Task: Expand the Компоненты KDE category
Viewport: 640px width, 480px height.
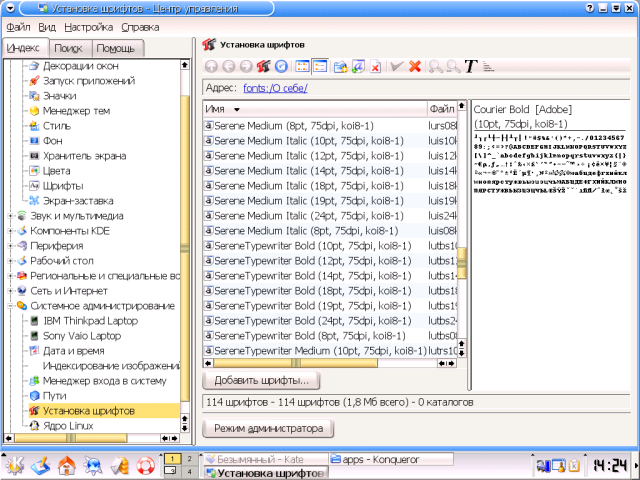Action: point(10,230)
